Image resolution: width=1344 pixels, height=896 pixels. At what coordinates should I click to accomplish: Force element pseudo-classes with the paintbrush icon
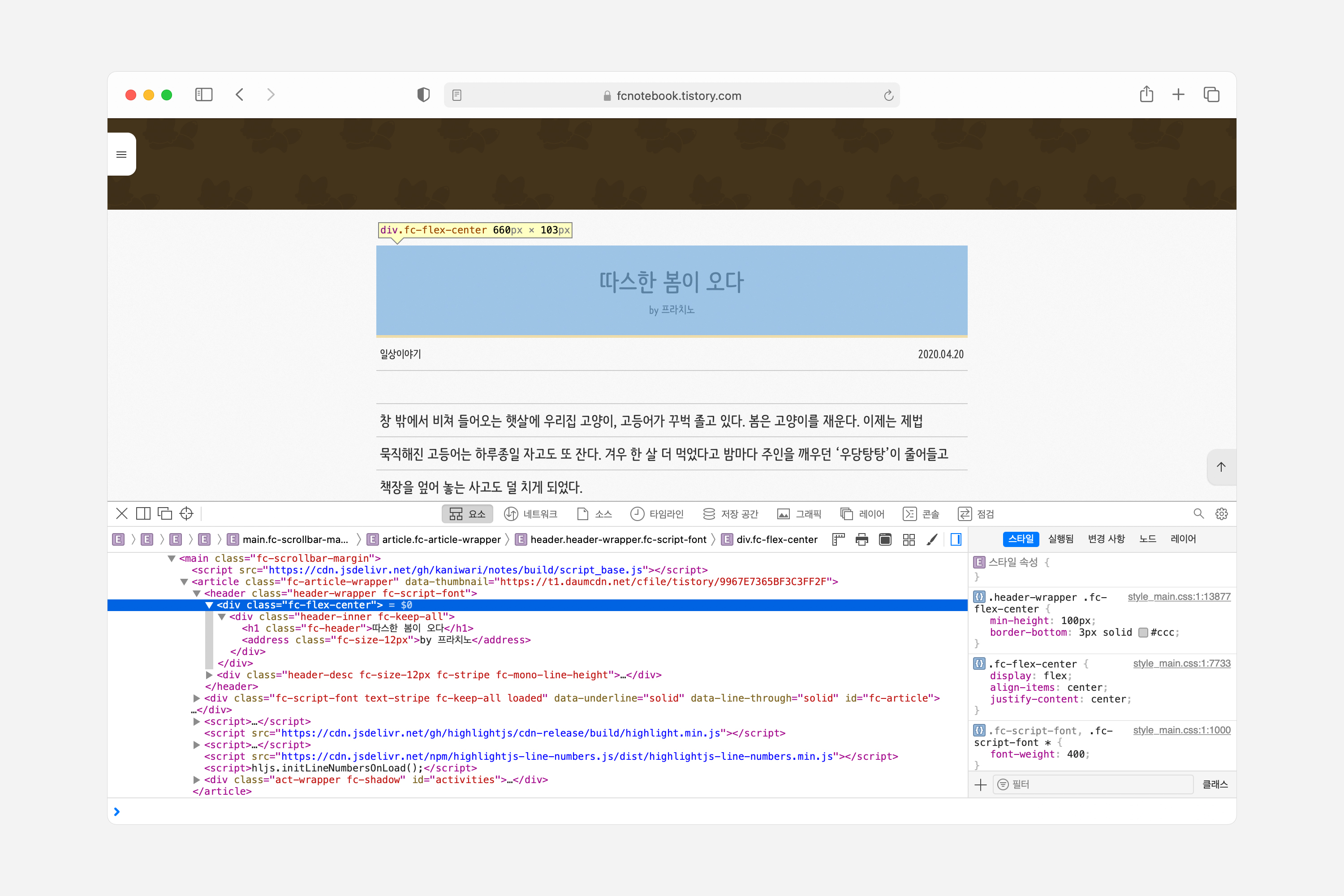point(933,539)
